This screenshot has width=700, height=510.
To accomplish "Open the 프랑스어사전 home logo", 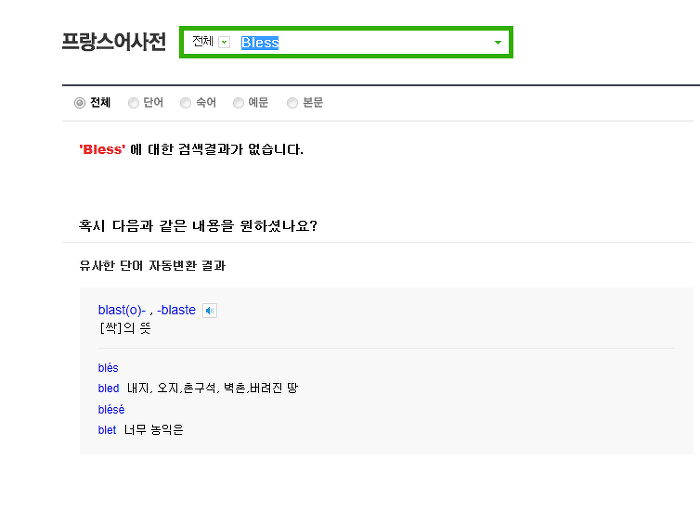I will [114, 42].
